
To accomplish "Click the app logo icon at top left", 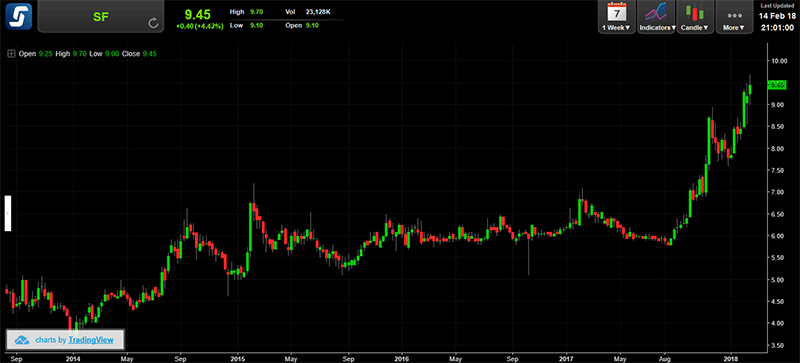I will [19, 16].
